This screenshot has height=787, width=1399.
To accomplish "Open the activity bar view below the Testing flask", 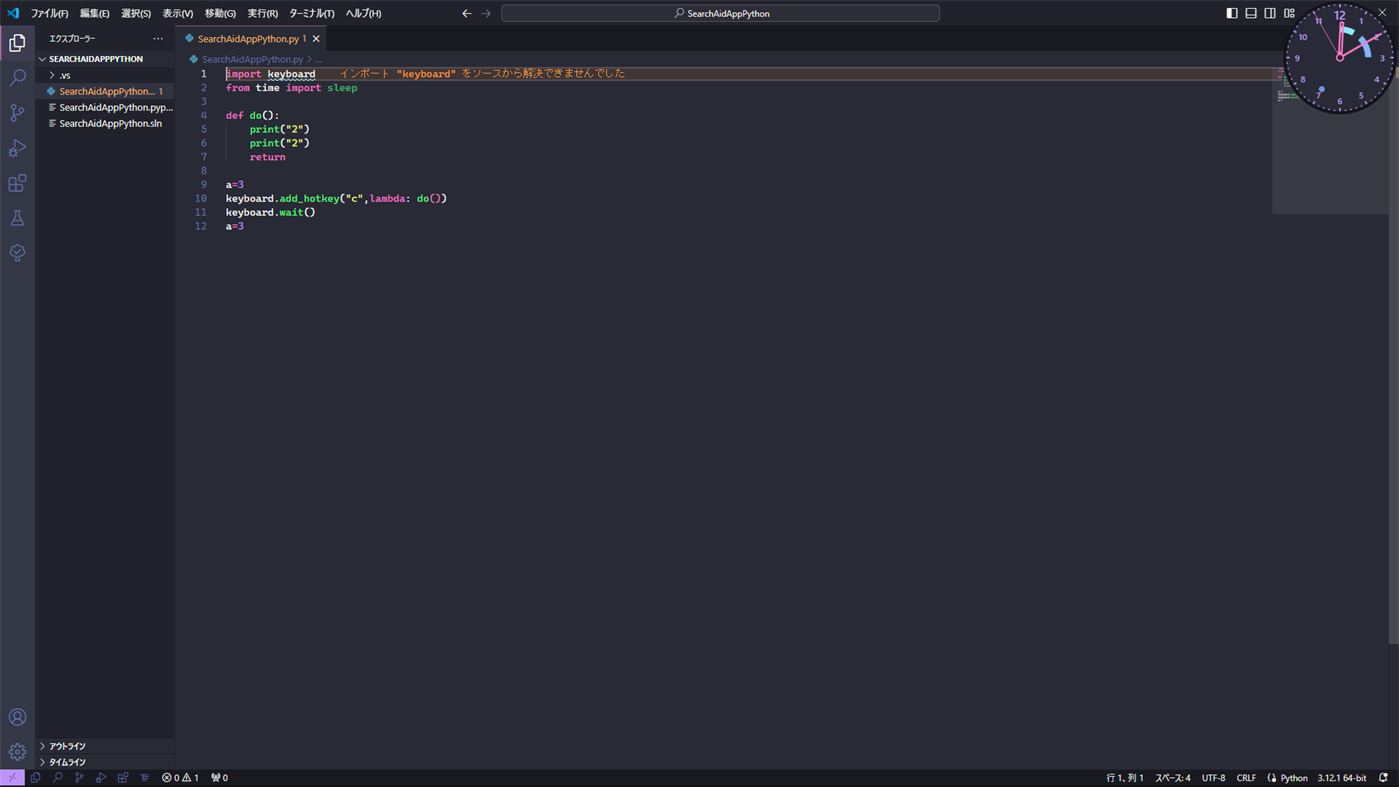I will pyautogui.click(x=17, y=253).
